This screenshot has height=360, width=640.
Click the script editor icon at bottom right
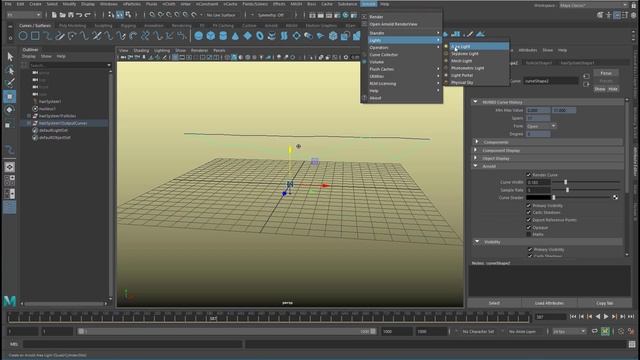632,344
